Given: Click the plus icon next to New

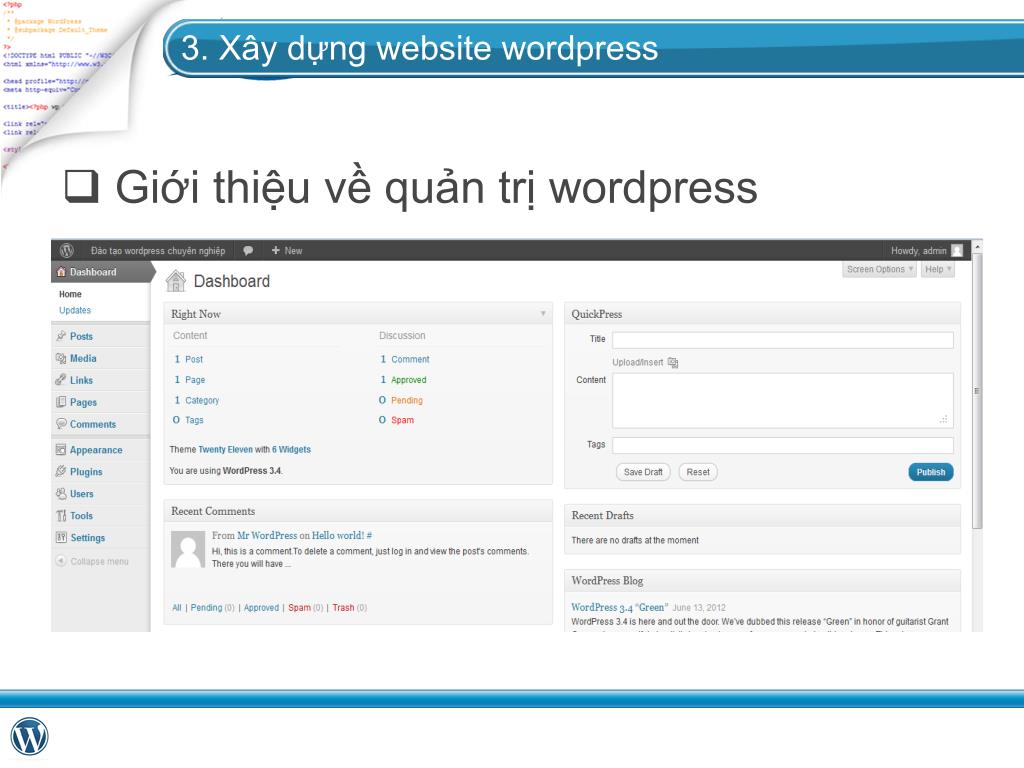Looking at the screenshot, I should pyautogui.click(x=276, y=250).
